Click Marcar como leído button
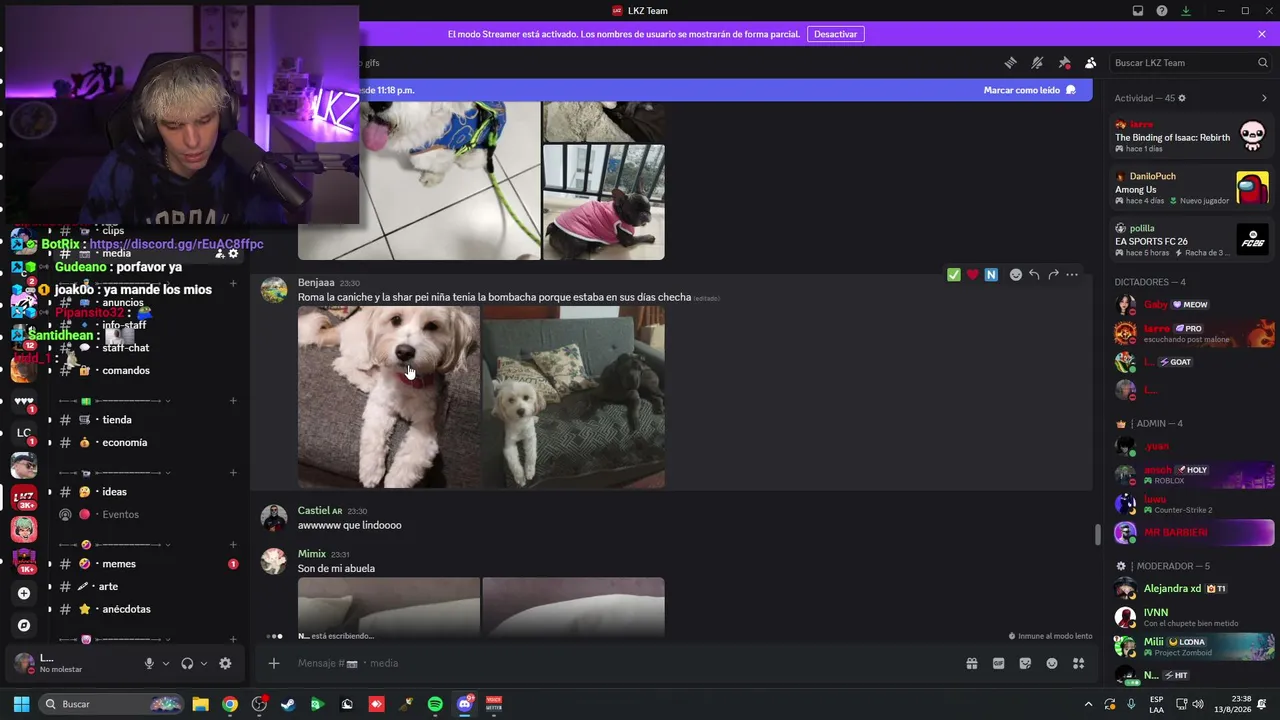The height and width of the screenshot is (720, 1280). coord(1030,90)
